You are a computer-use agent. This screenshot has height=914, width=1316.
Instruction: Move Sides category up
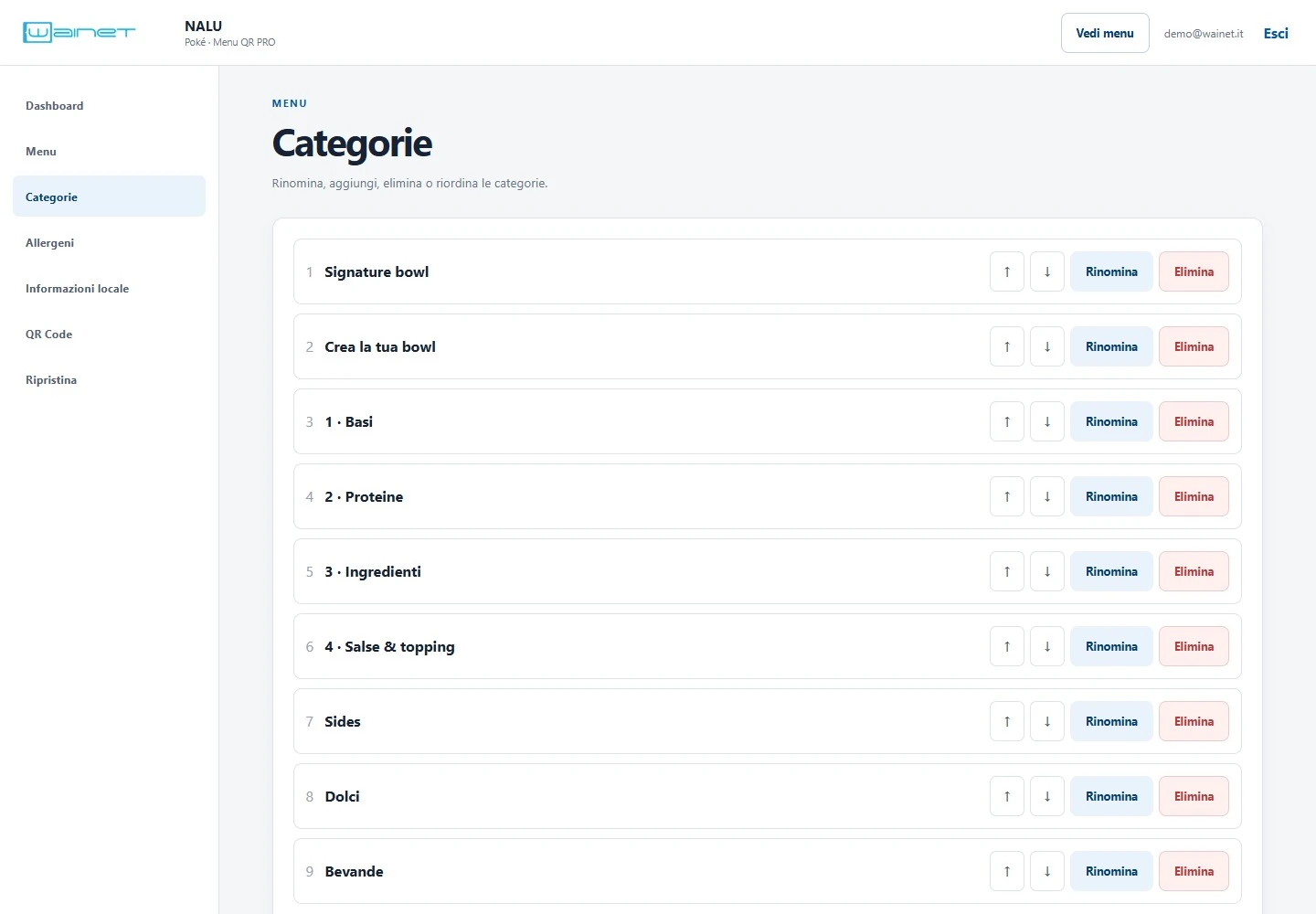[1007, 721]
